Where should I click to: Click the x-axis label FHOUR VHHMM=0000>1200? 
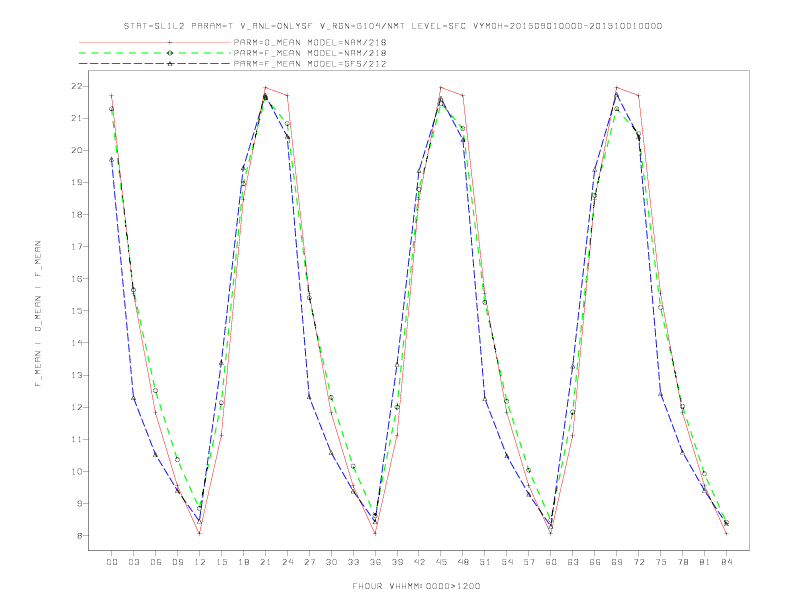(416, 586)
